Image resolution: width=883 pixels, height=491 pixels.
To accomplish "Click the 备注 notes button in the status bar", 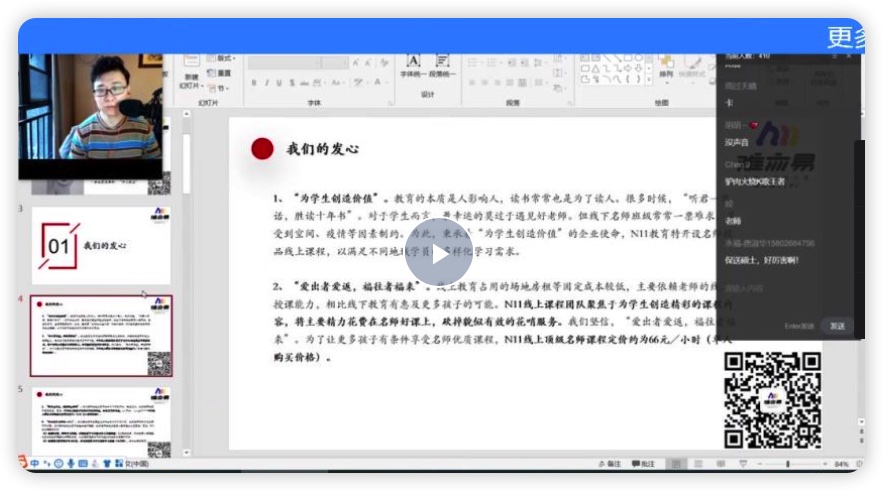I will (x=609, y=464).
